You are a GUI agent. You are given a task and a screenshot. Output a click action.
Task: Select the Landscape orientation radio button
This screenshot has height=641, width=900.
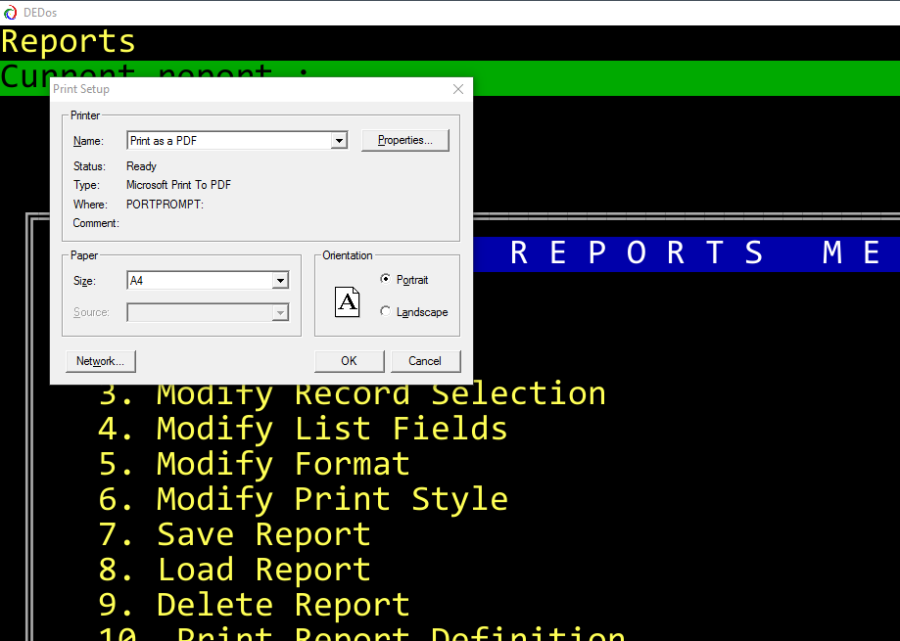(x=386, y=312)
